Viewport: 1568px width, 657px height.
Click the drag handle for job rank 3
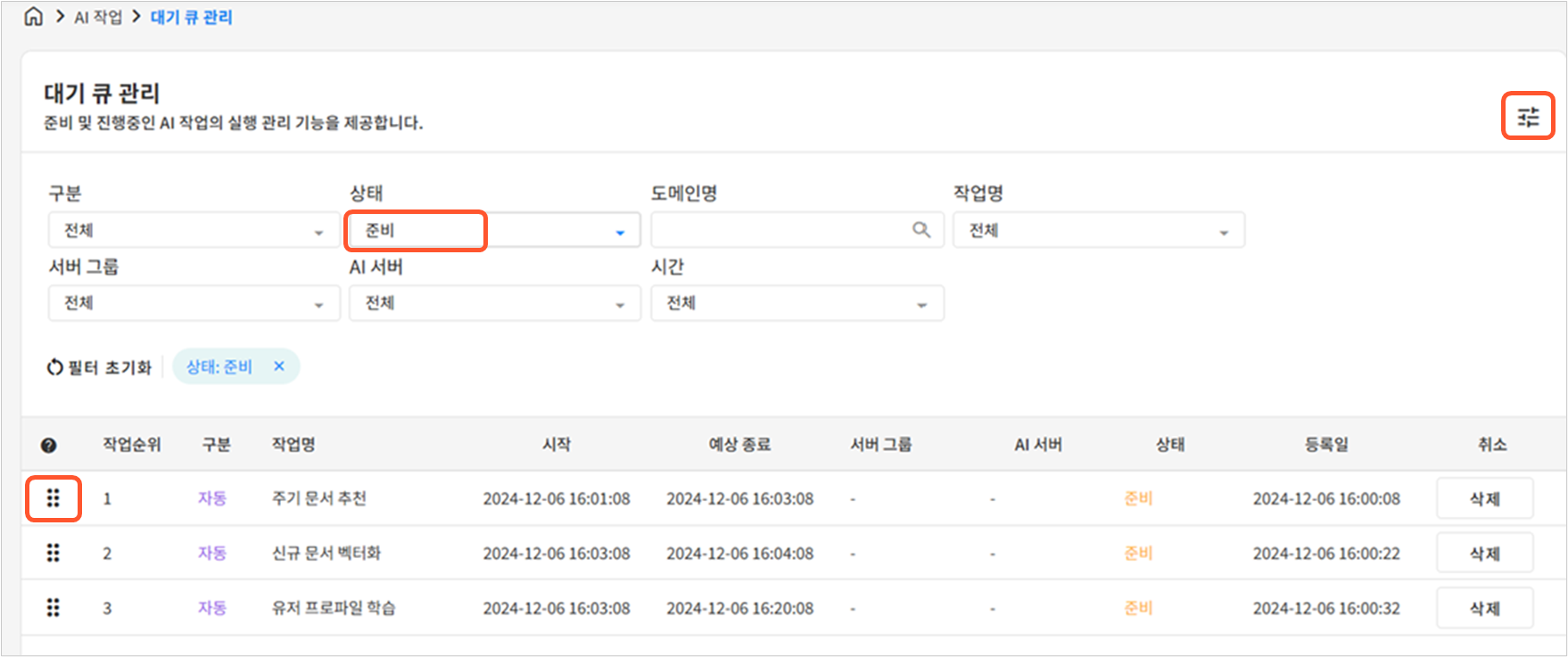pyautogui.click(x=54, y=608)
